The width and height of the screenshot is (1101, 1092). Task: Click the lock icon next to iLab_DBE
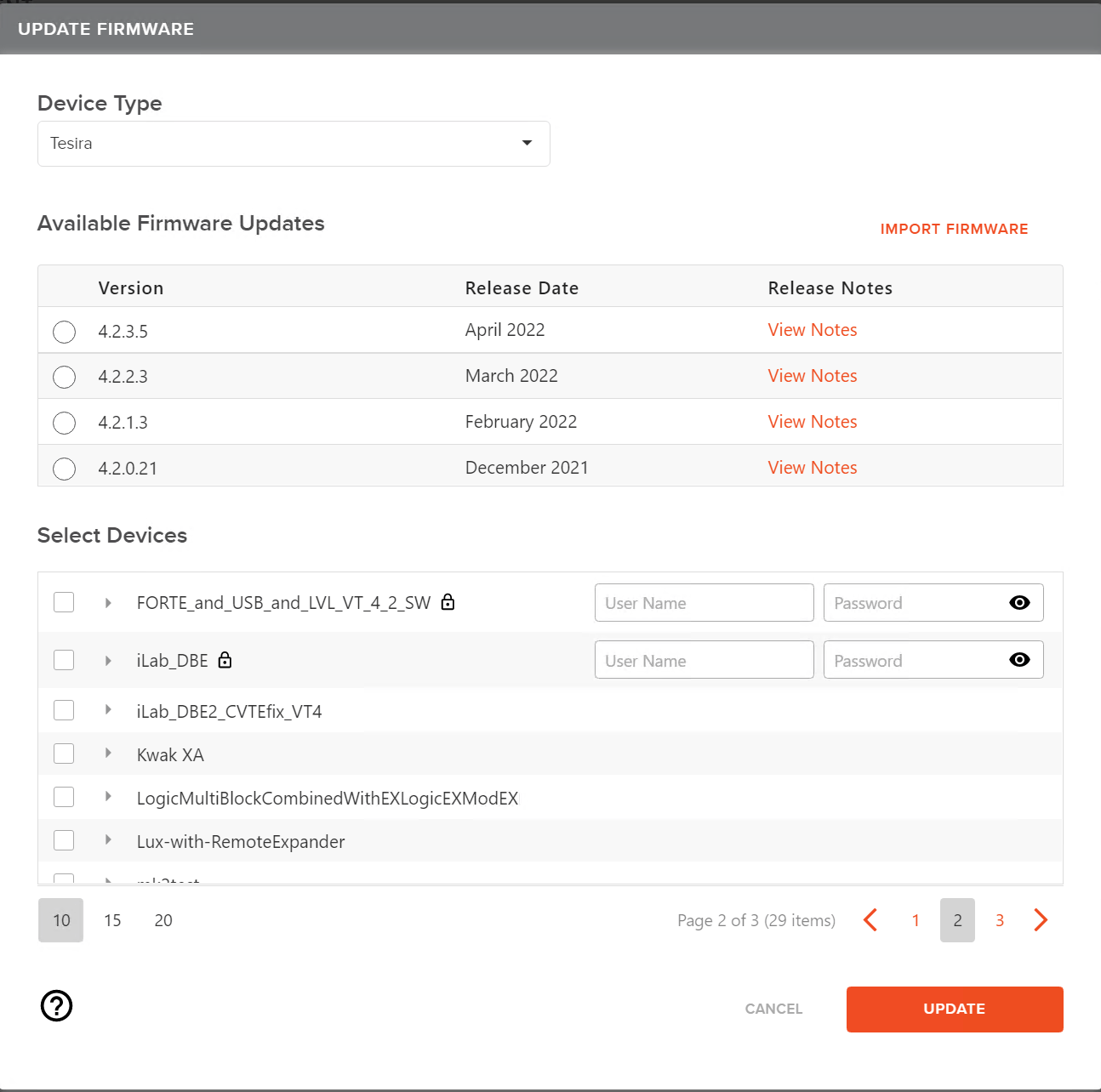(225, 660)
